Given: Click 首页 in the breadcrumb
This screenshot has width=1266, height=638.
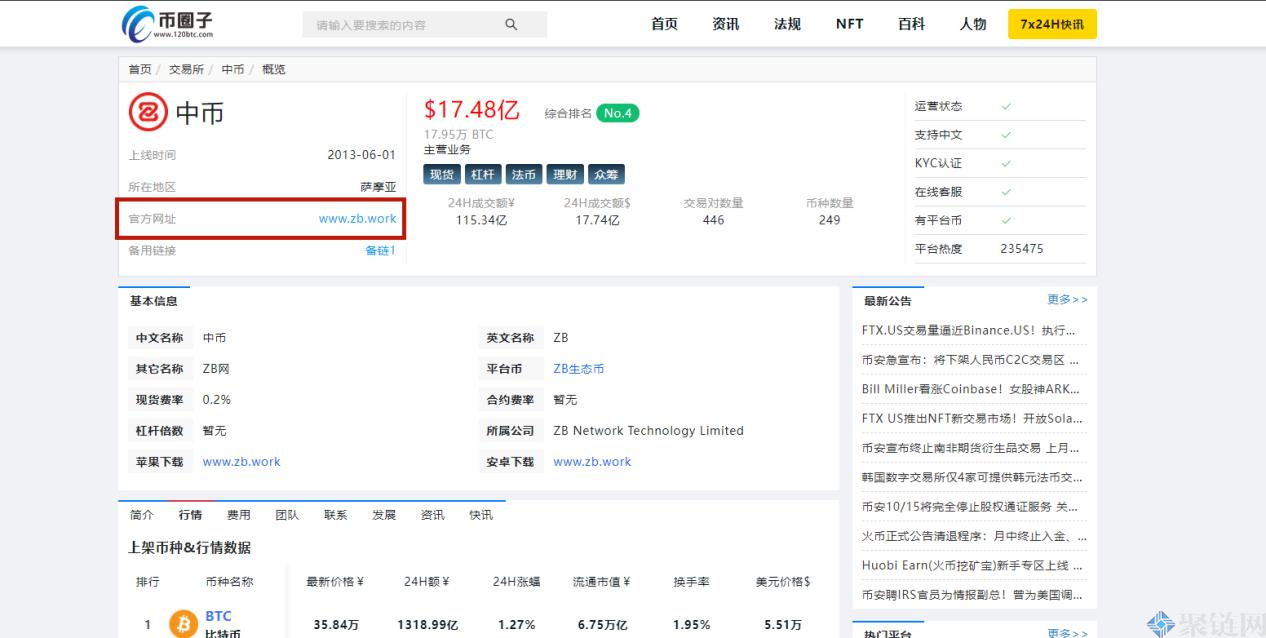Looking at the screenshot, I should click(x=140, y=69).
